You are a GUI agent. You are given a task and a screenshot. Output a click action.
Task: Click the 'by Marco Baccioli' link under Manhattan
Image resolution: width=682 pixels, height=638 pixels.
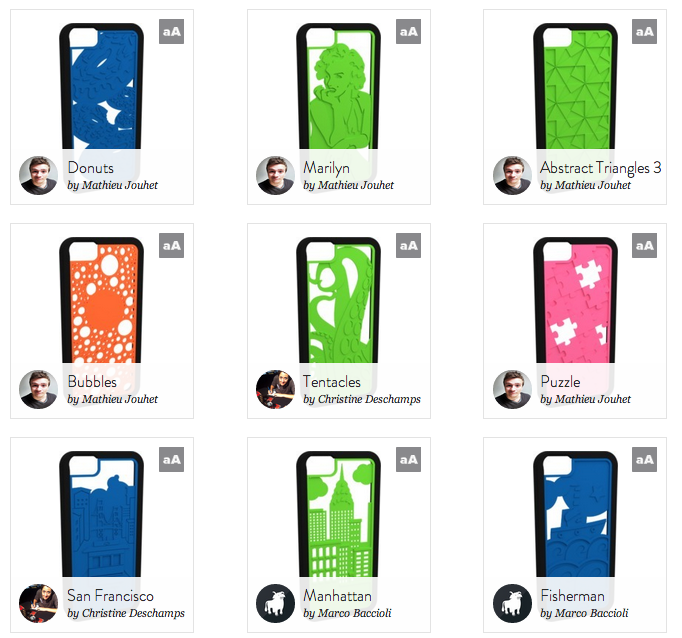(347, 613)
